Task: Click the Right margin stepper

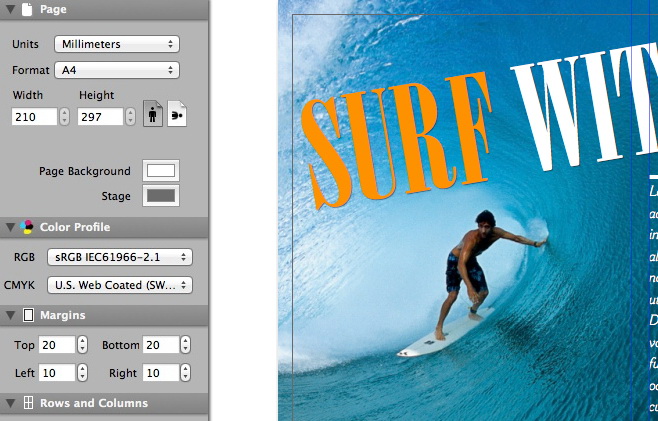Action: pos(185,373)
